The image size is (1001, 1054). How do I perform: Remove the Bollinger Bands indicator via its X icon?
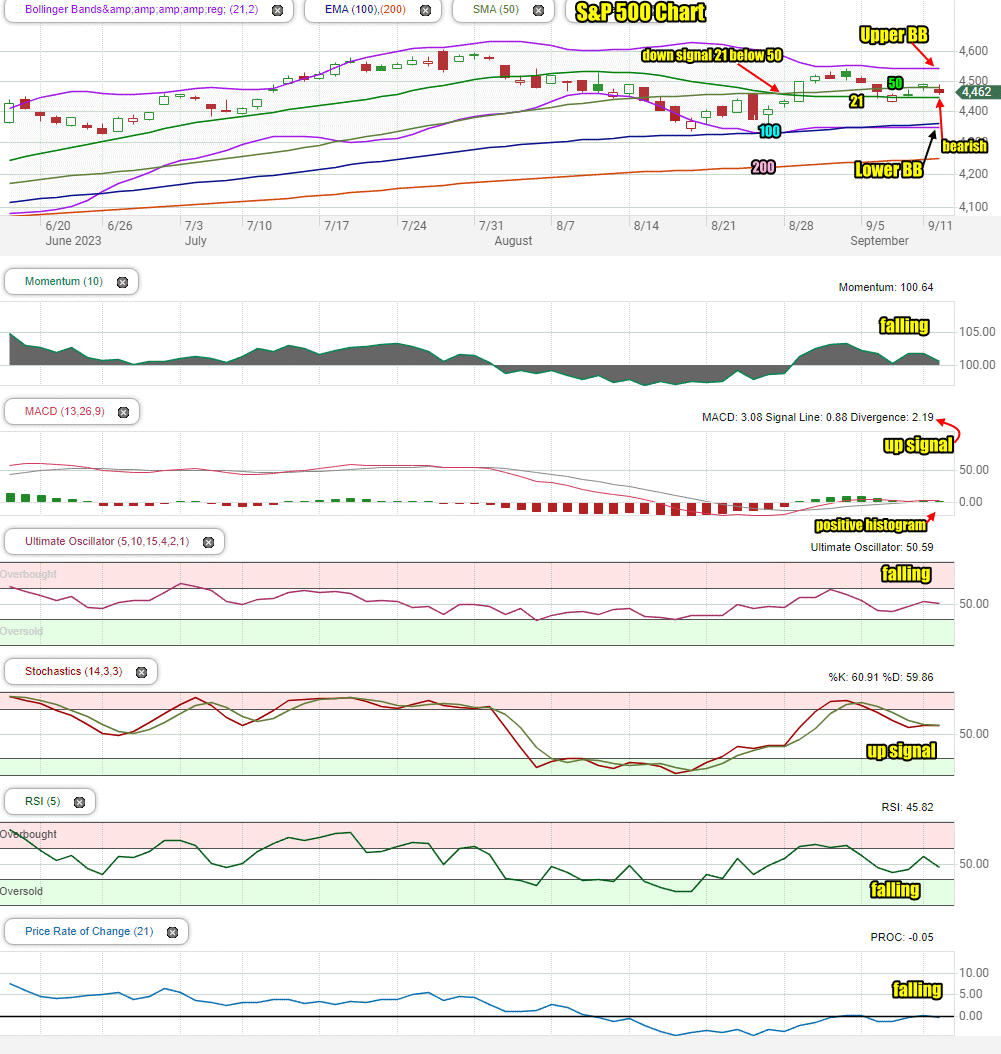click(278, 10)
